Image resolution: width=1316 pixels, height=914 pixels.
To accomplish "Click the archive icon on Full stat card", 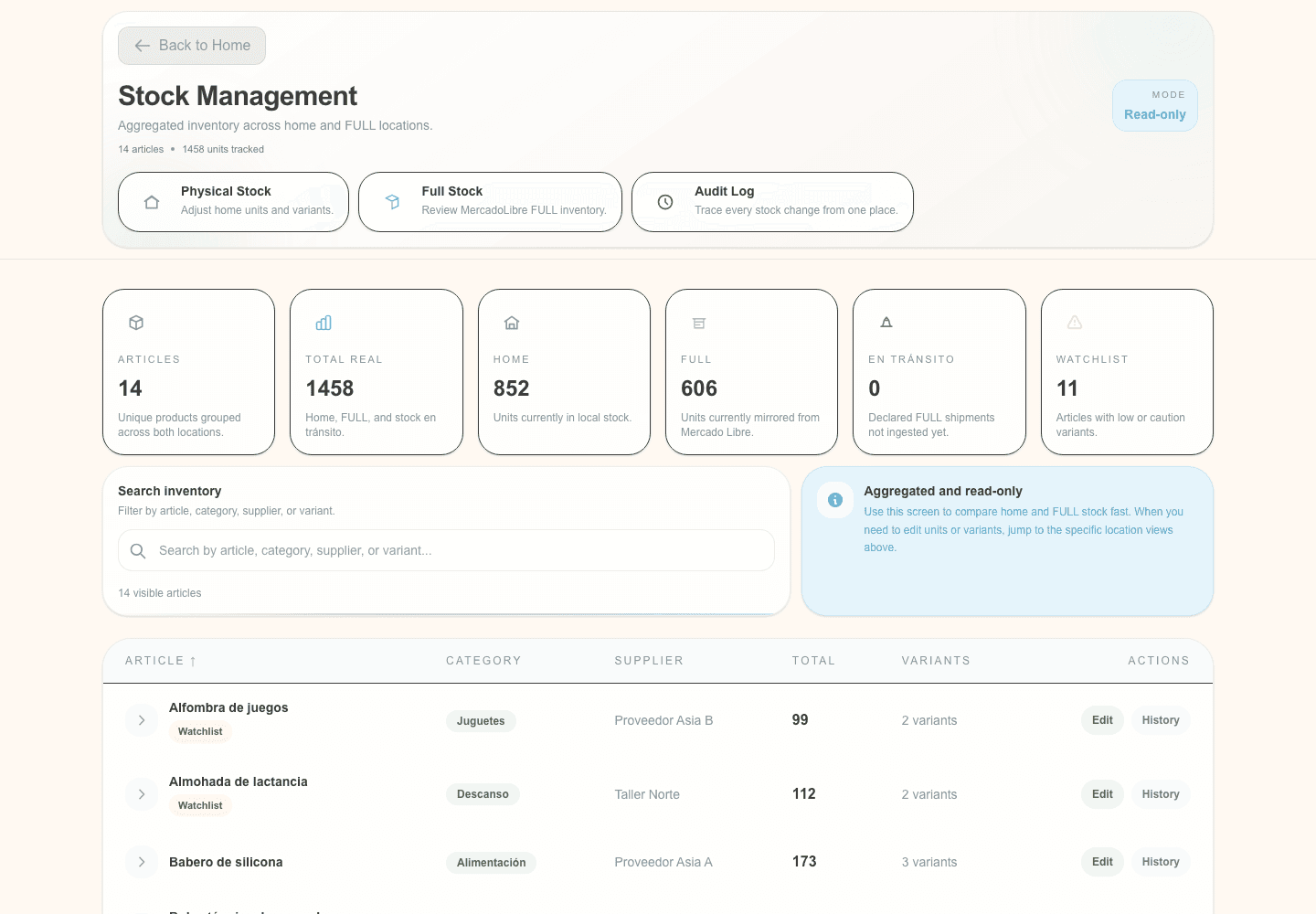I will (x=699, y=323).
